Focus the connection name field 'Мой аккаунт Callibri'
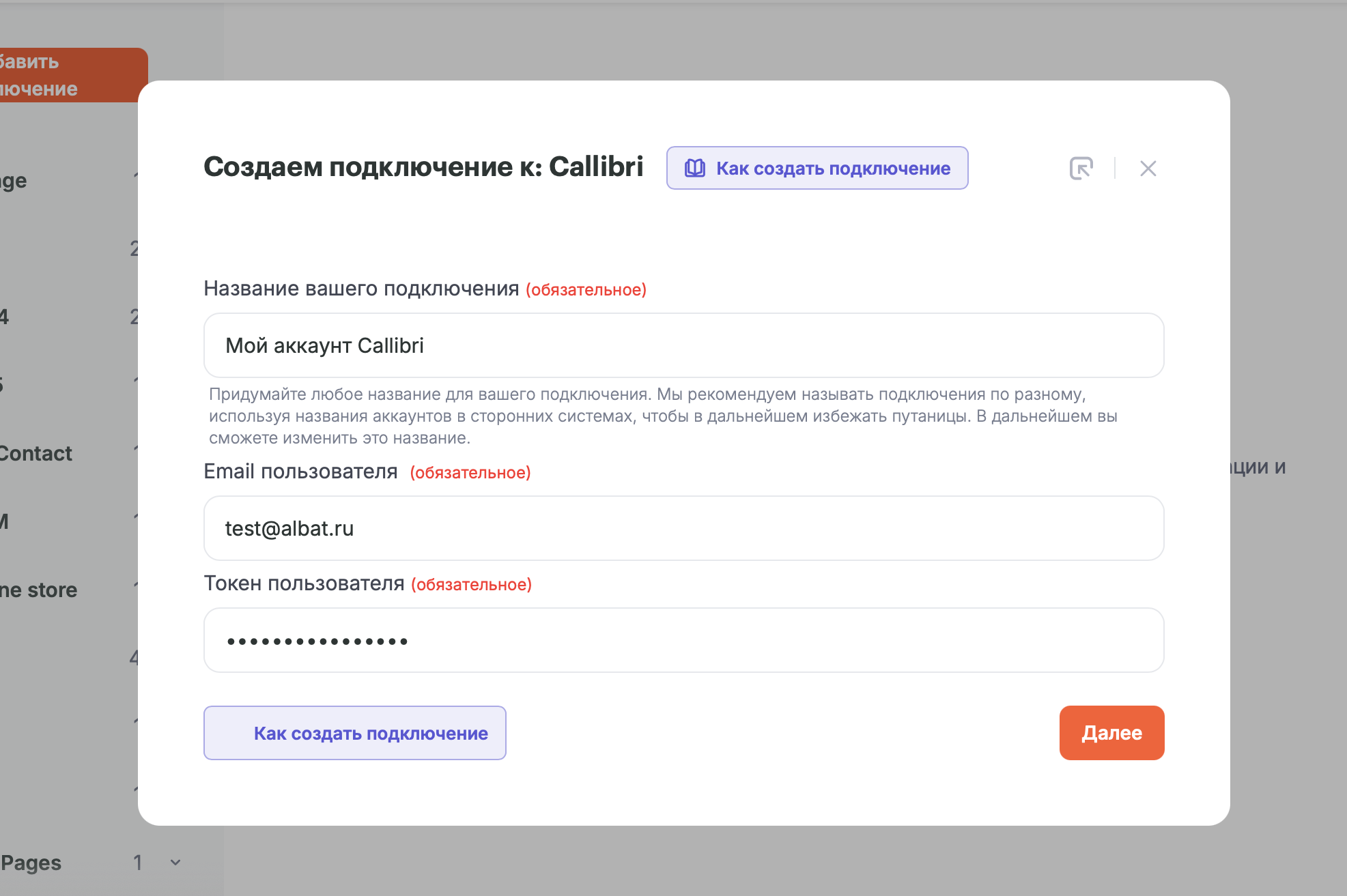 click(x=684, y=345)
